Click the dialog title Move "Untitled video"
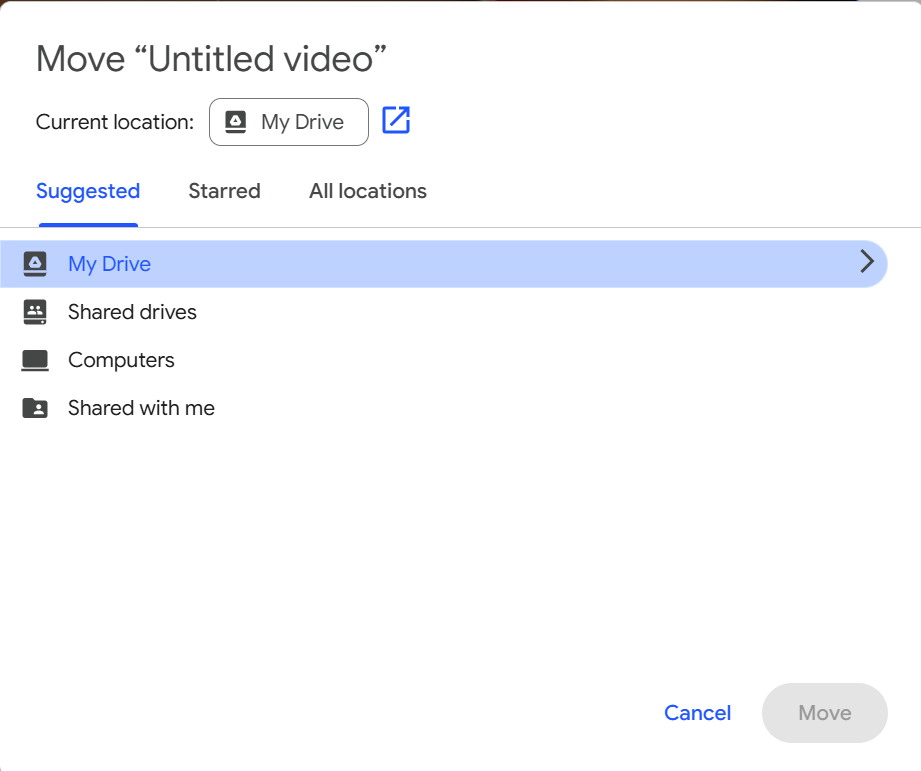The image size is (921, 771). coord(211,59)
